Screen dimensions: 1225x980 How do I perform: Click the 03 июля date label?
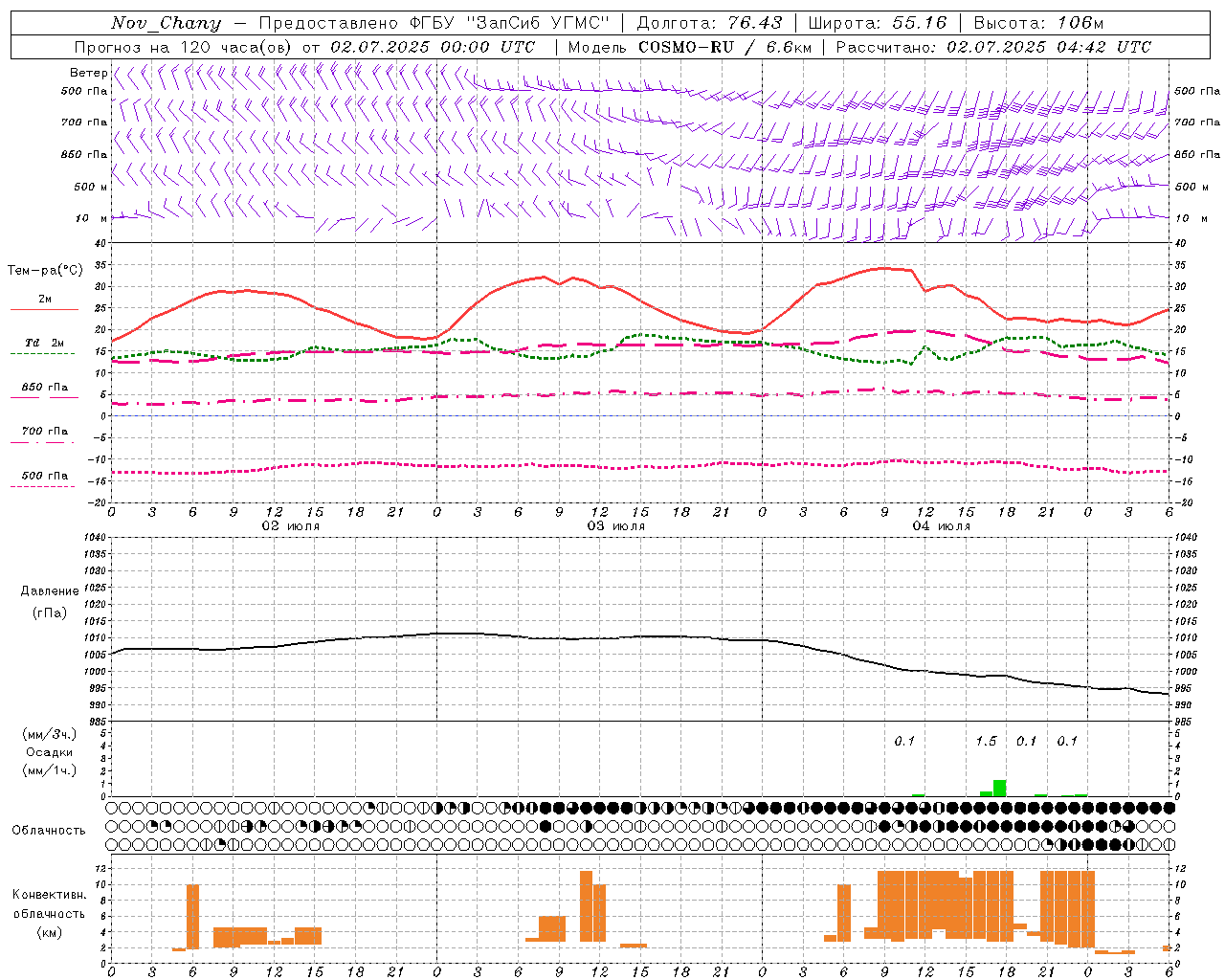[x=616, y=526]
